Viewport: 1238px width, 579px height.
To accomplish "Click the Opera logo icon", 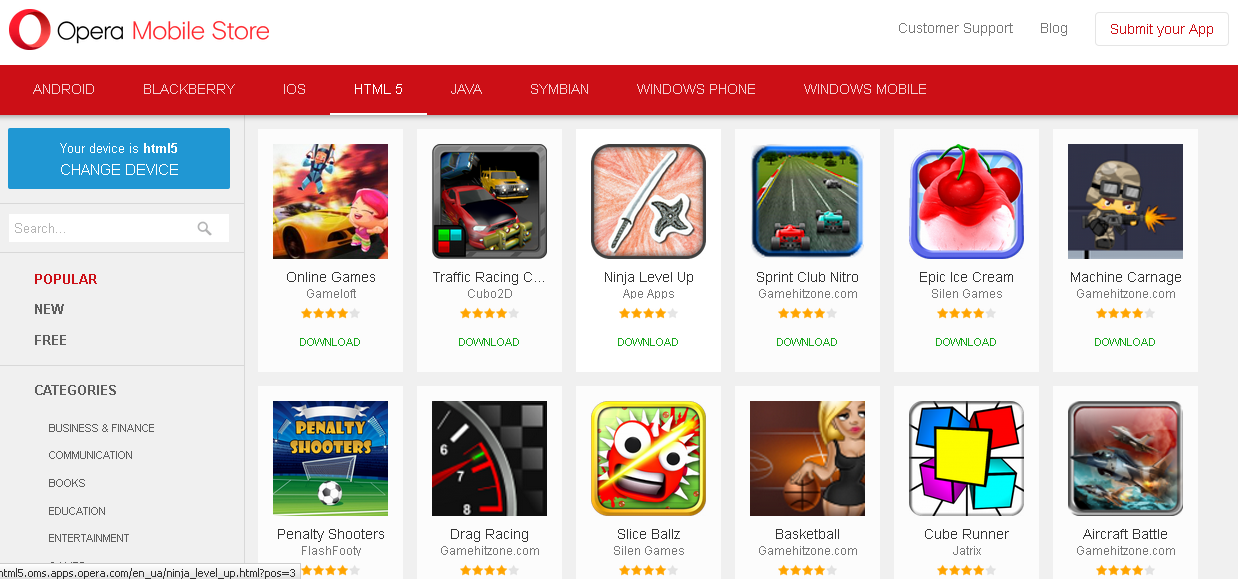I will click(30, 30).
